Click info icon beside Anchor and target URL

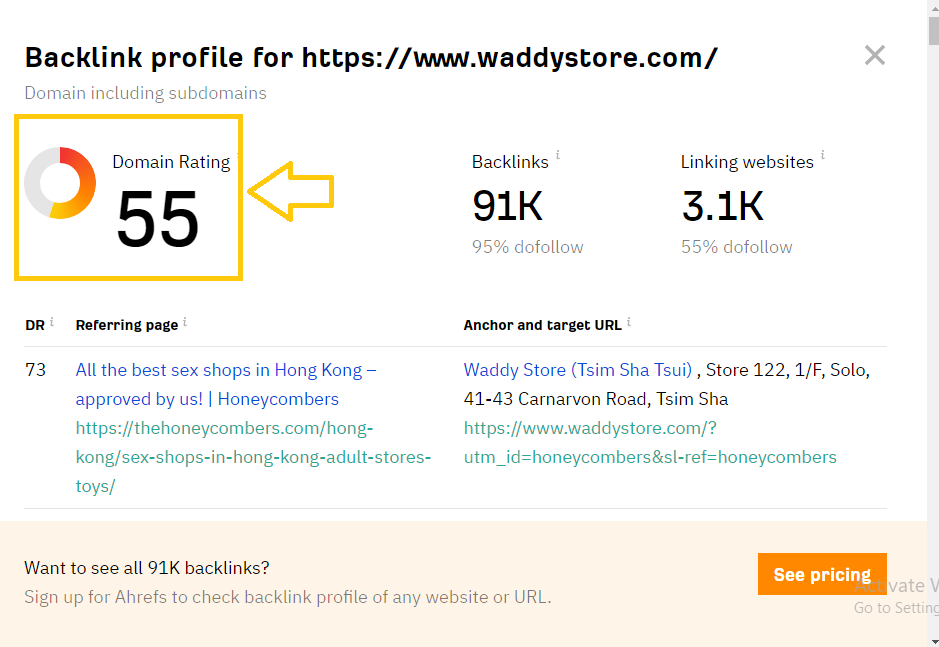[x=629, y=322]
